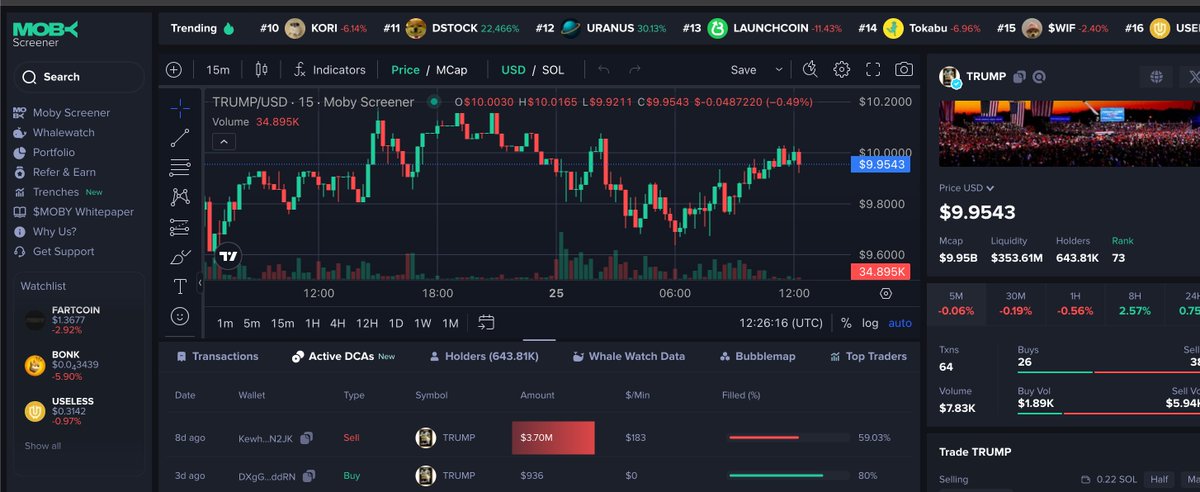
Task: Open the go-to-date calendar icon
Action: tap(487, 322)
